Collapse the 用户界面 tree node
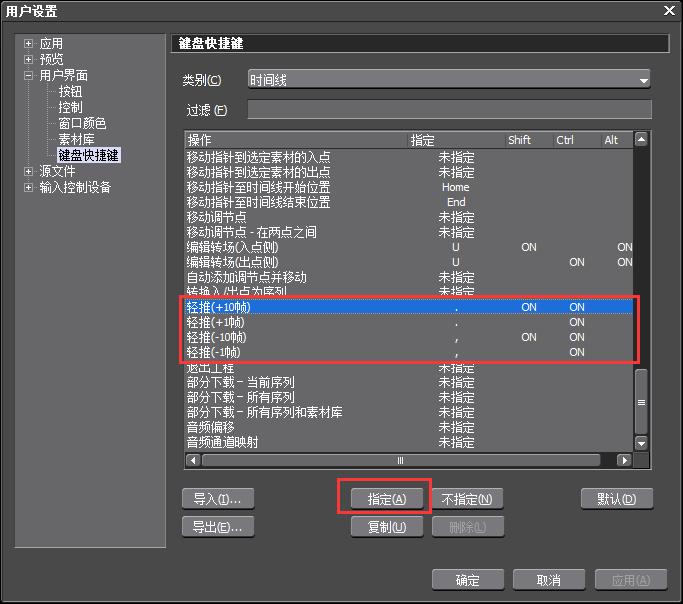This screenshot has height=604, width=683. [28, 75]
